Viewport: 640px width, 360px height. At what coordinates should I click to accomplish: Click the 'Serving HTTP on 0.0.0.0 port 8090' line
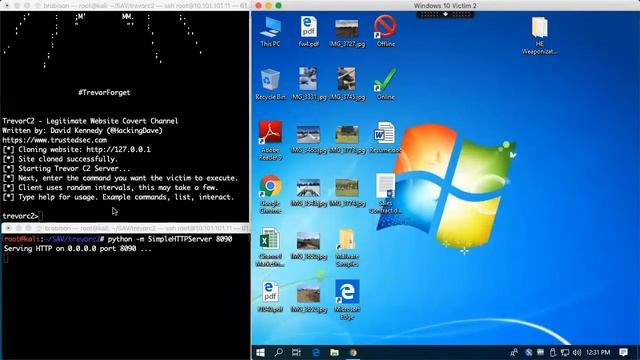[78, 249]
